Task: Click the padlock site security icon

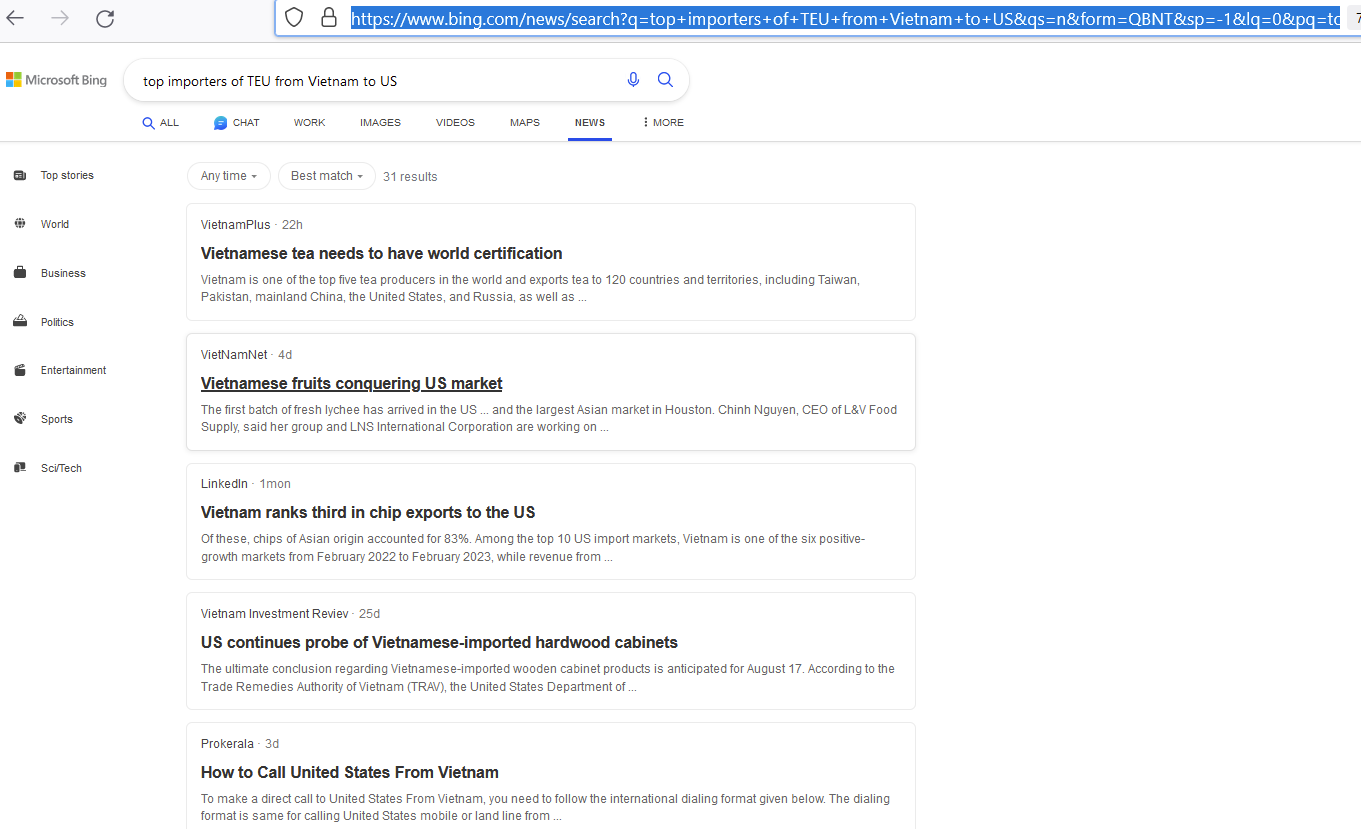Action: coord(328,17)
